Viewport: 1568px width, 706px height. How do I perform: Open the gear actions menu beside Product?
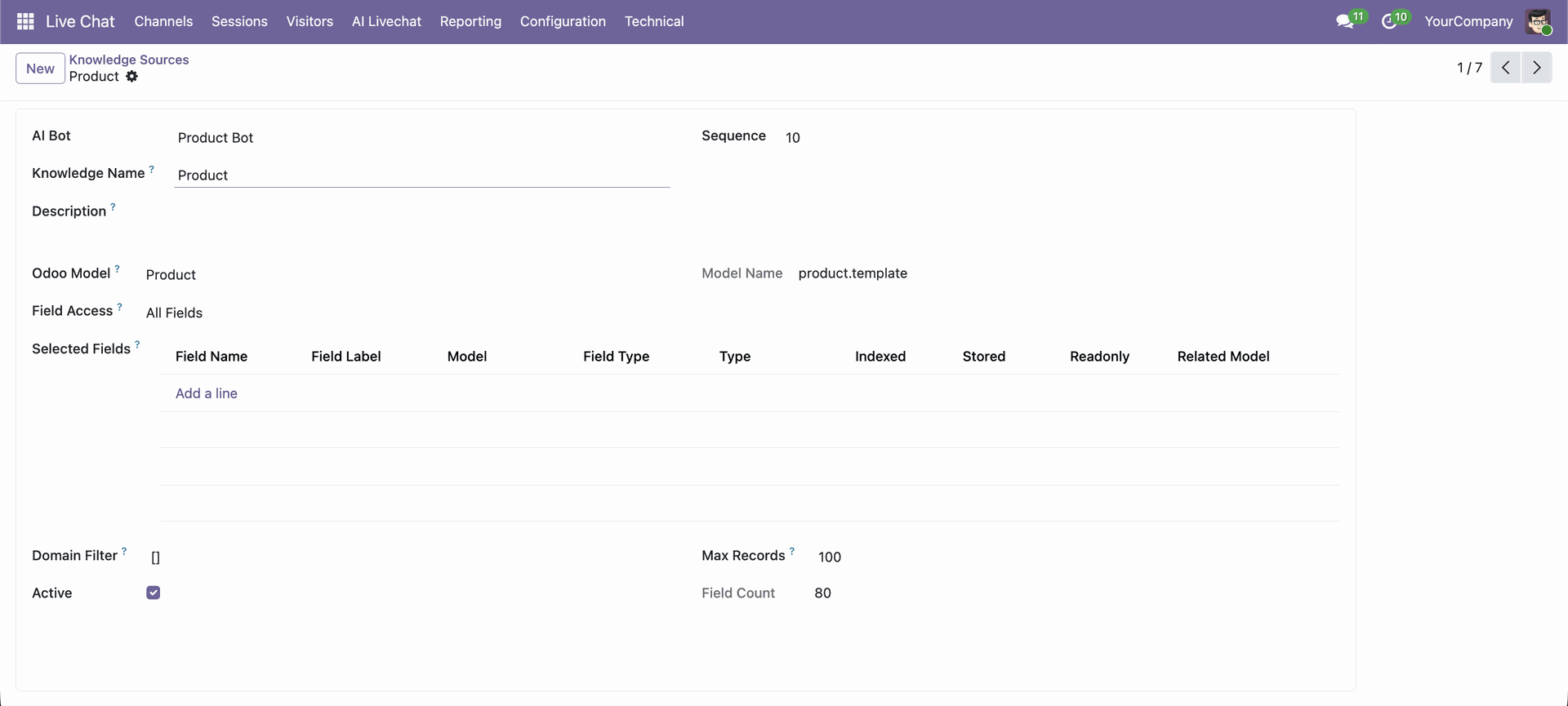(x=132, y=77)
